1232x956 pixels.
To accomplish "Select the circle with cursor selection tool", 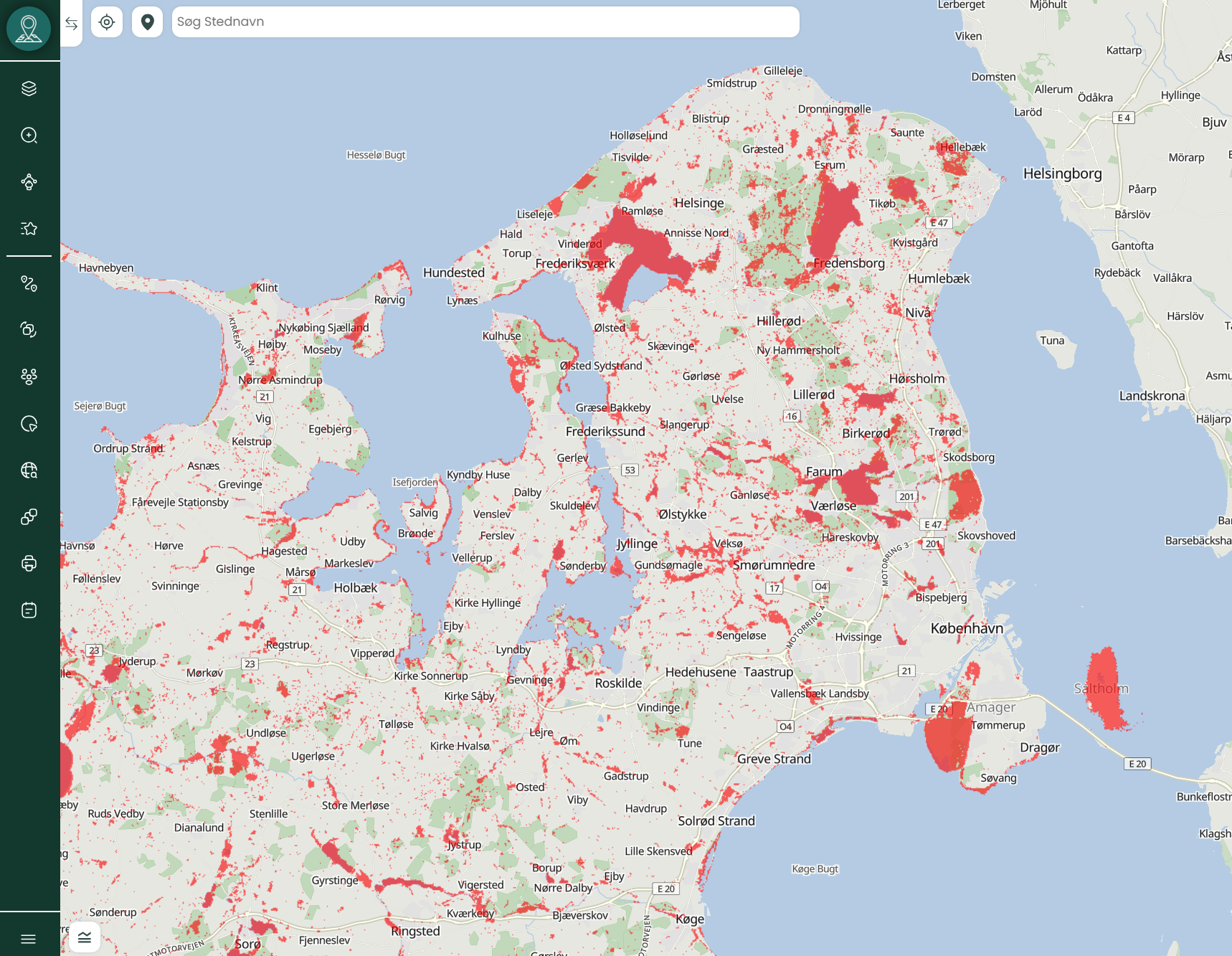I will (29, 424).
